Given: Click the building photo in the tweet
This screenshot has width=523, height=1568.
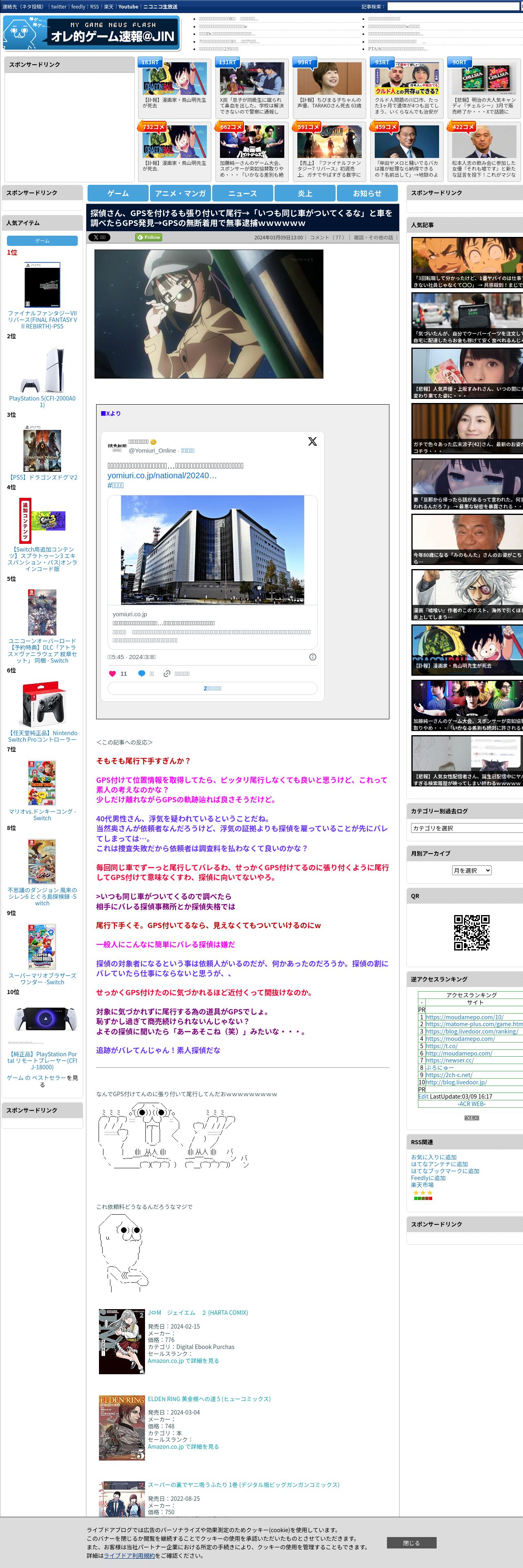Looking at the screenshot, I should [x=213, y=550].
